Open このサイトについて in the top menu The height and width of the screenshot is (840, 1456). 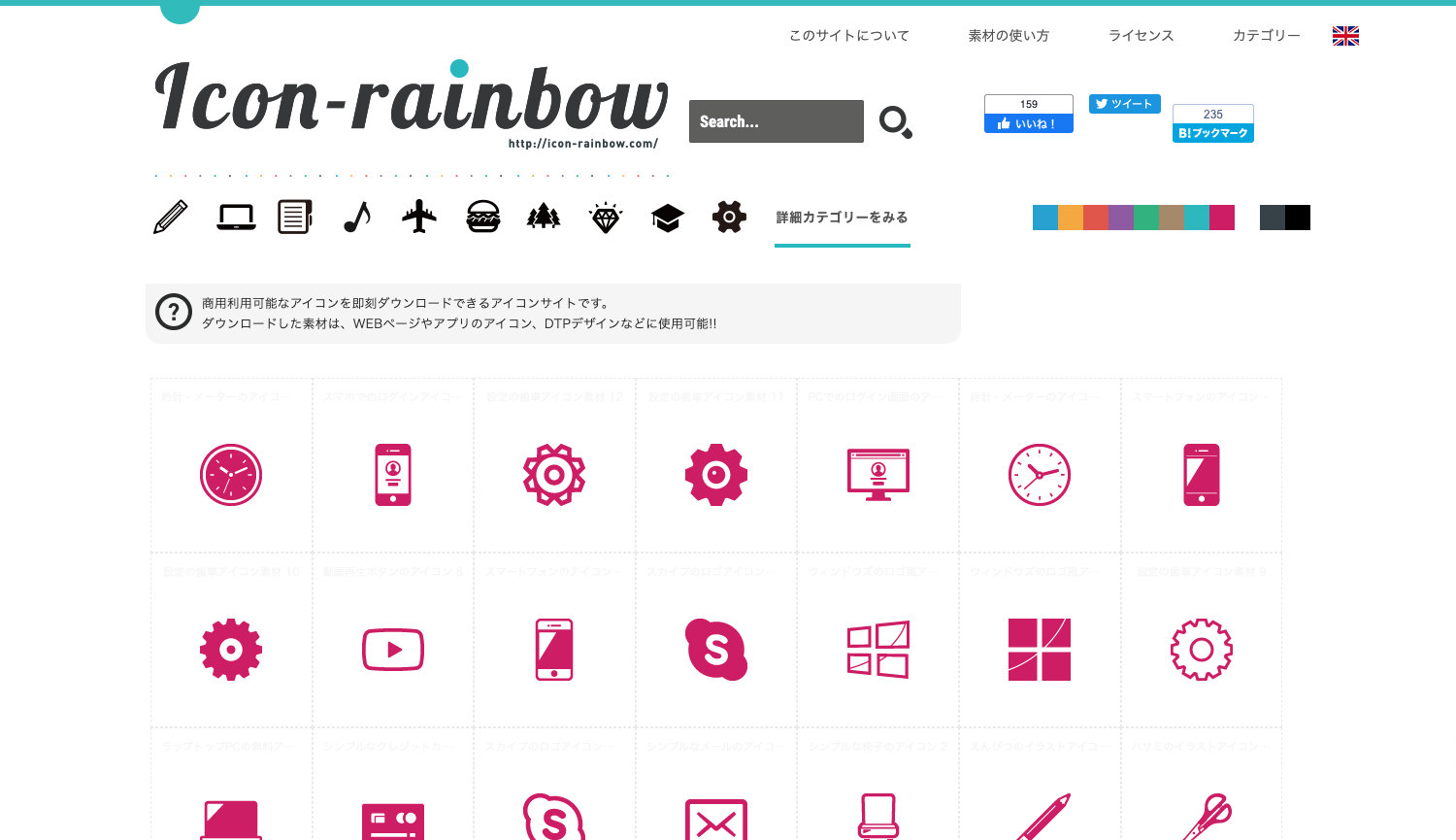pos(849,36)
